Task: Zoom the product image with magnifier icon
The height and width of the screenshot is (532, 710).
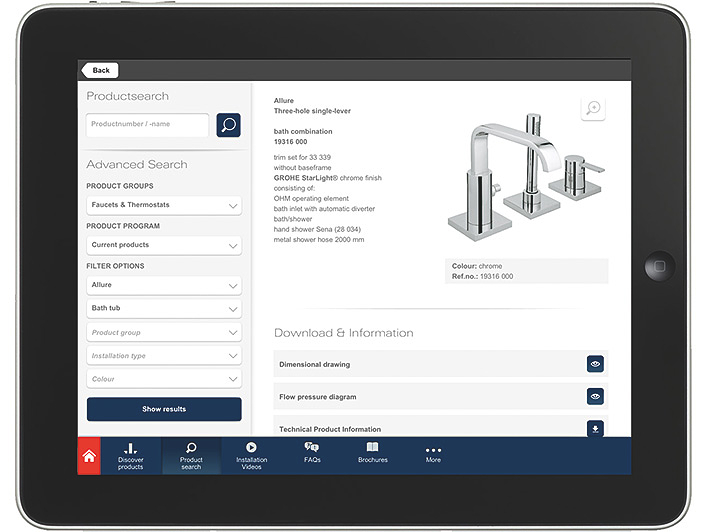Action: [x=593, y=108]
